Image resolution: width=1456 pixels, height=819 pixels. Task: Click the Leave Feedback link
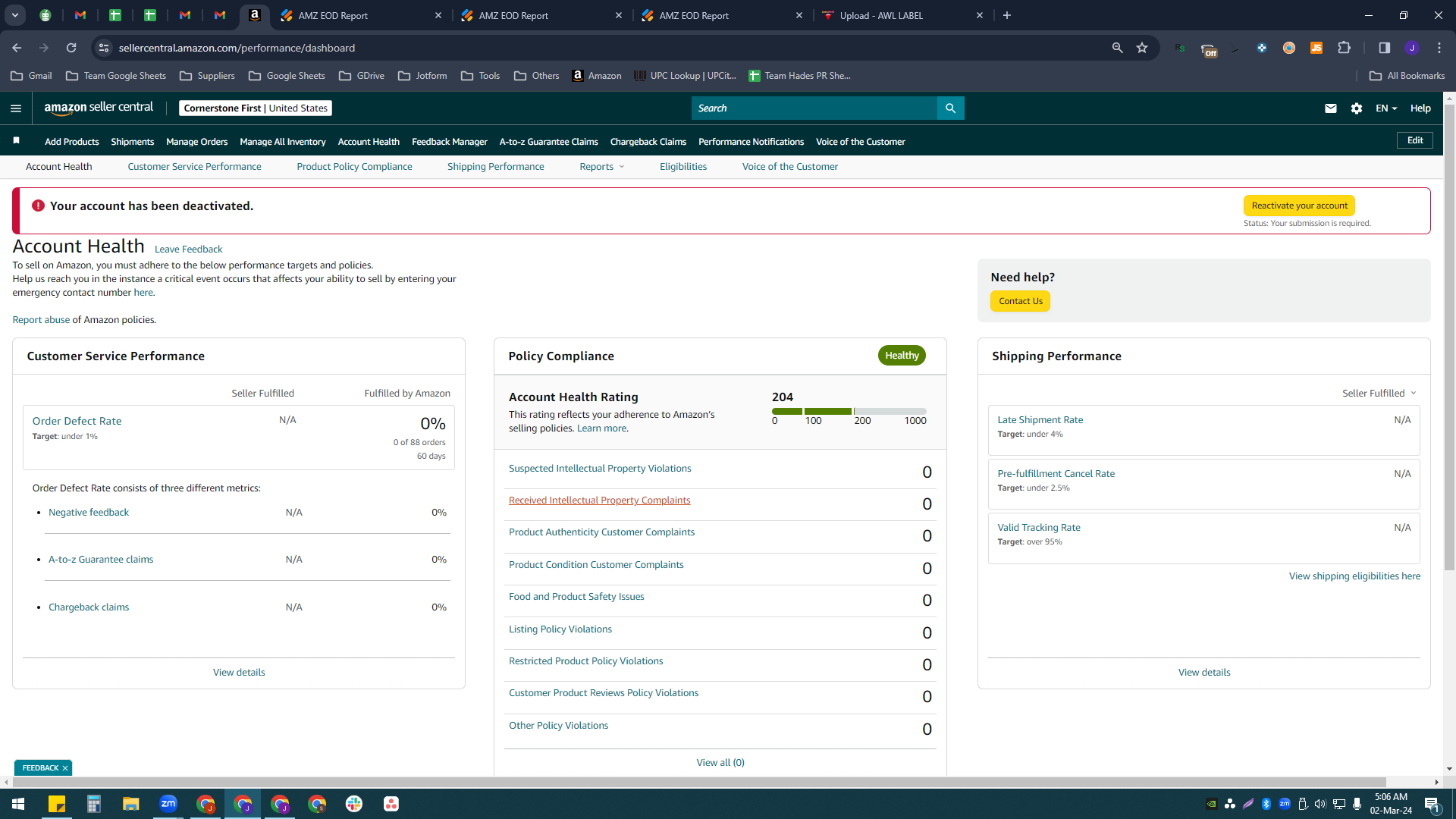click(188, 249)
